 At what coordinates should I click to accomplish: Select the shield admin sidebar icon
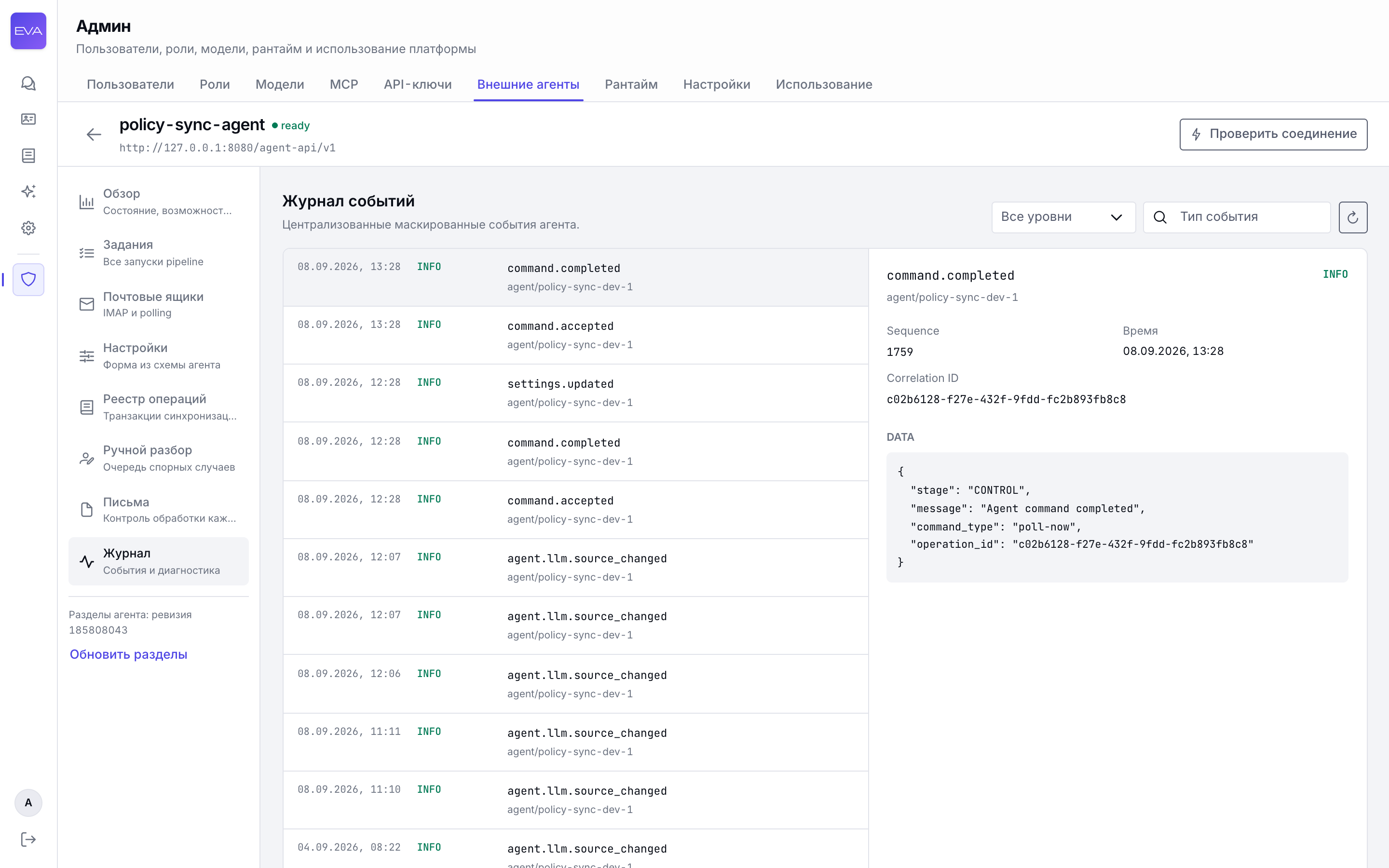click(x=28, y=280)
